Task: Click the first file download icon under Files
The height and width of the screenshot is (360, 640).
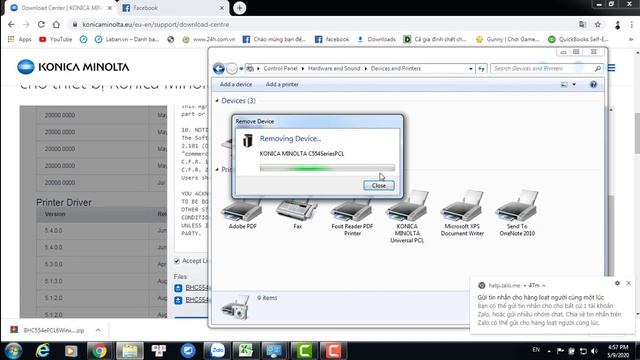Action: pos(178,288)
